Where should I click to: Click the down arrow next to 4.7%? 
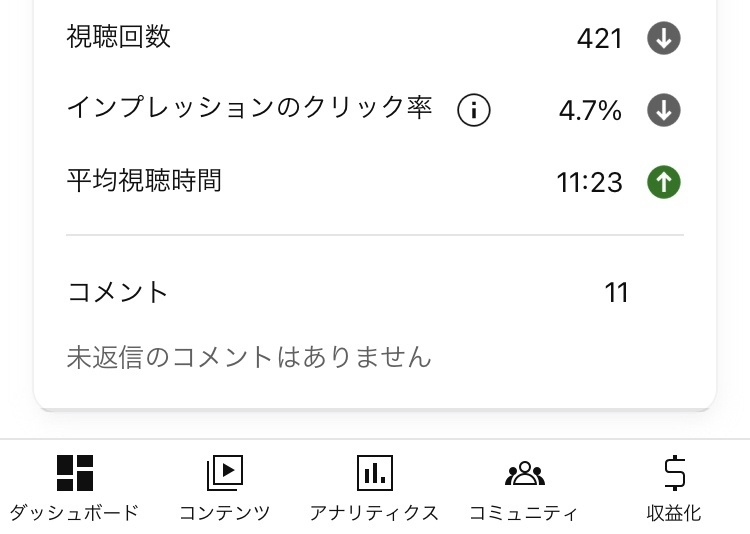point(664,110)
